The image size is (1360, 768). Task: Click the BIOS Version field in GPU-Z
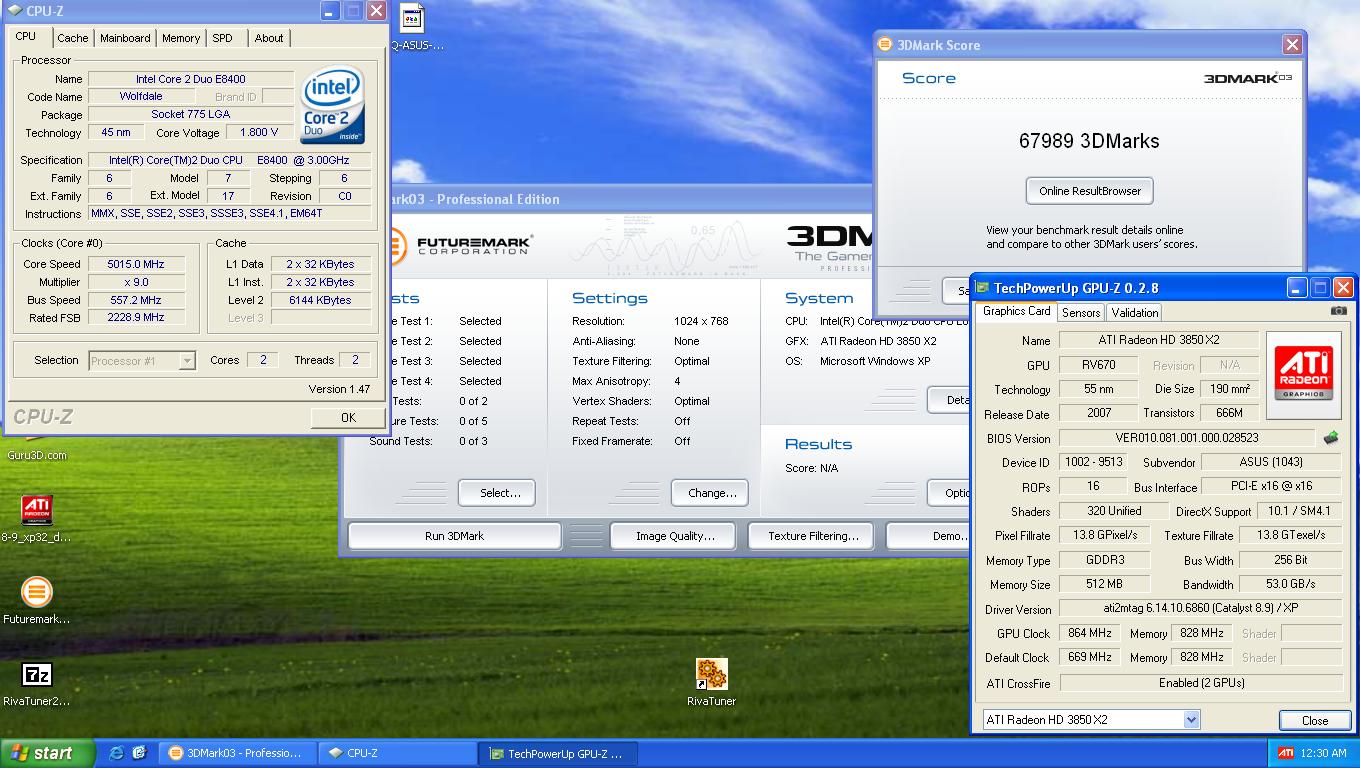pos(1186,438)
